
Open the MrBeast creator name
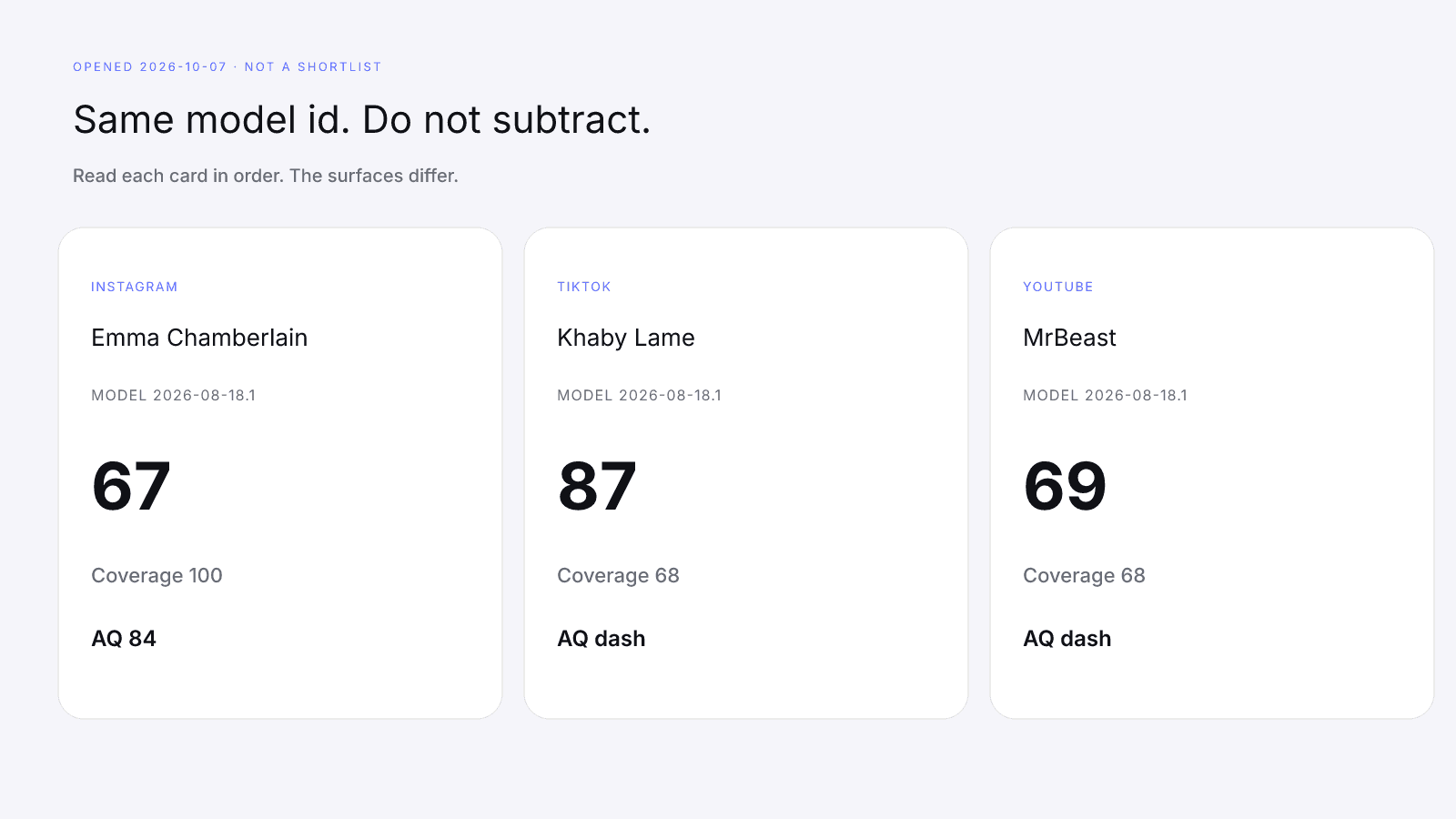(1069, 338)
